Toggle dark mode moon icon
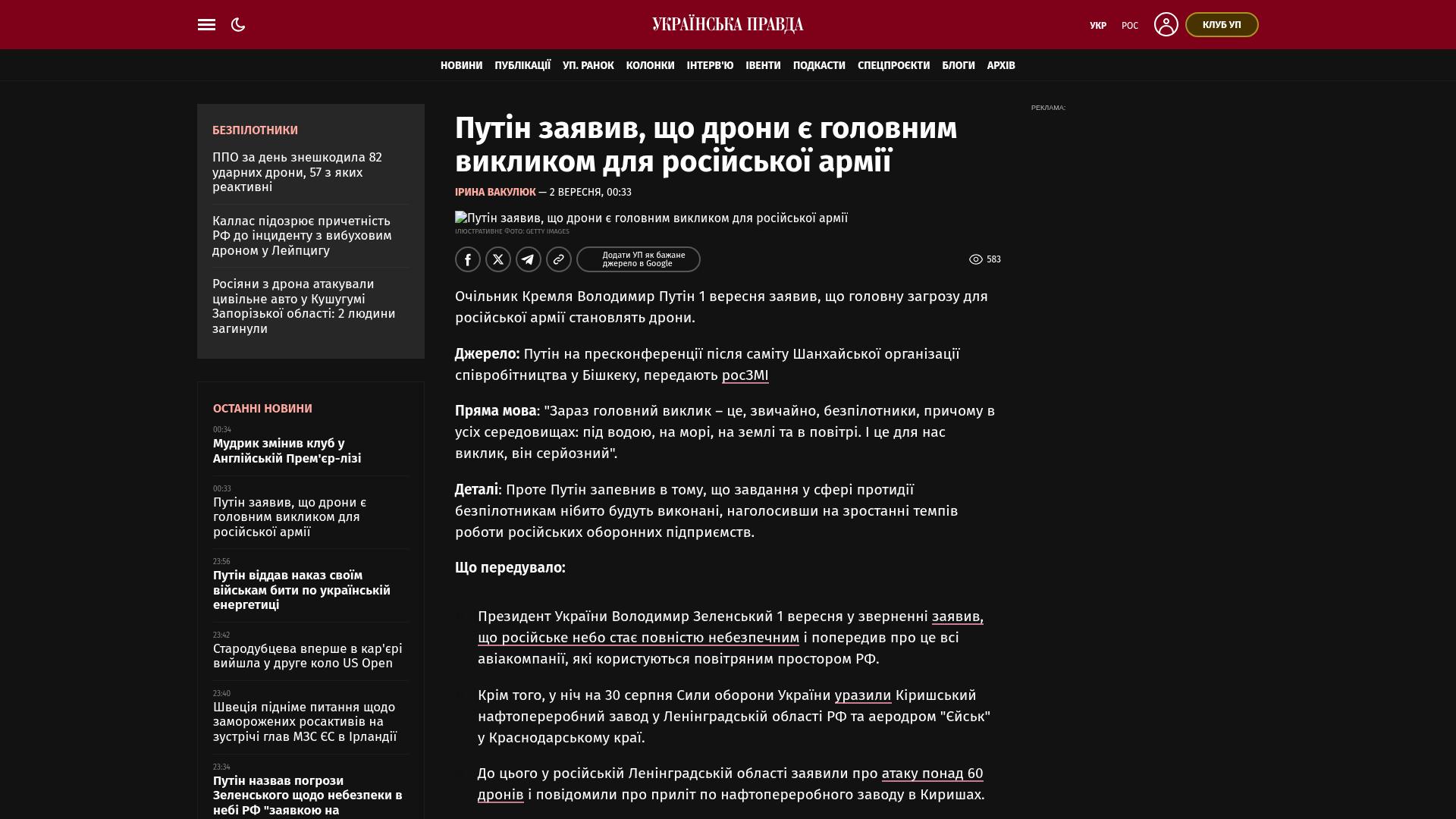This screenshot has width=1456, height=819. tap(238, 25)
